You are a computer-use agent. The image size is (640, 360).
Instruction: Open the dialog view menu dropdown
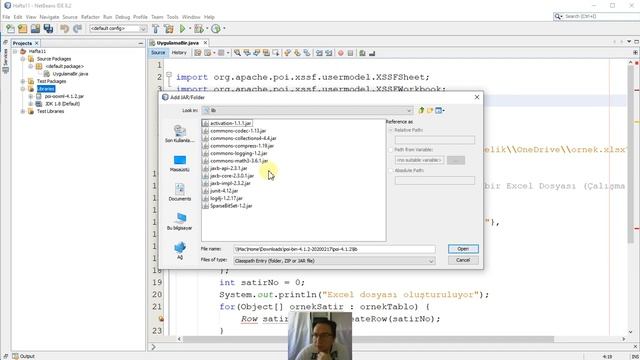(440, 110)
